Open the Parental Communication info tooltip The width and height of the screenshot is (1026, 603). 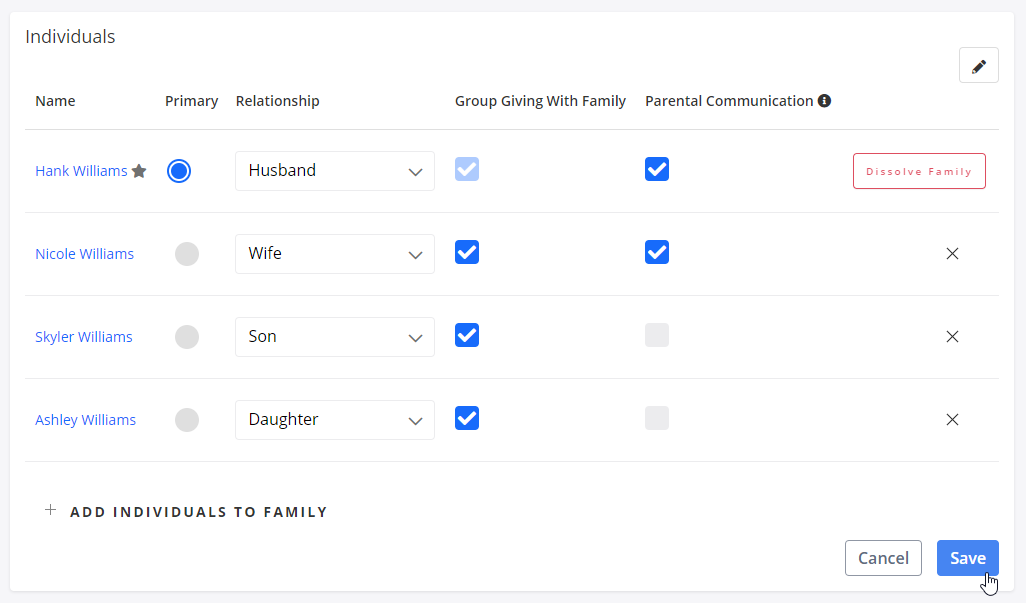click(x=824, y=100)
